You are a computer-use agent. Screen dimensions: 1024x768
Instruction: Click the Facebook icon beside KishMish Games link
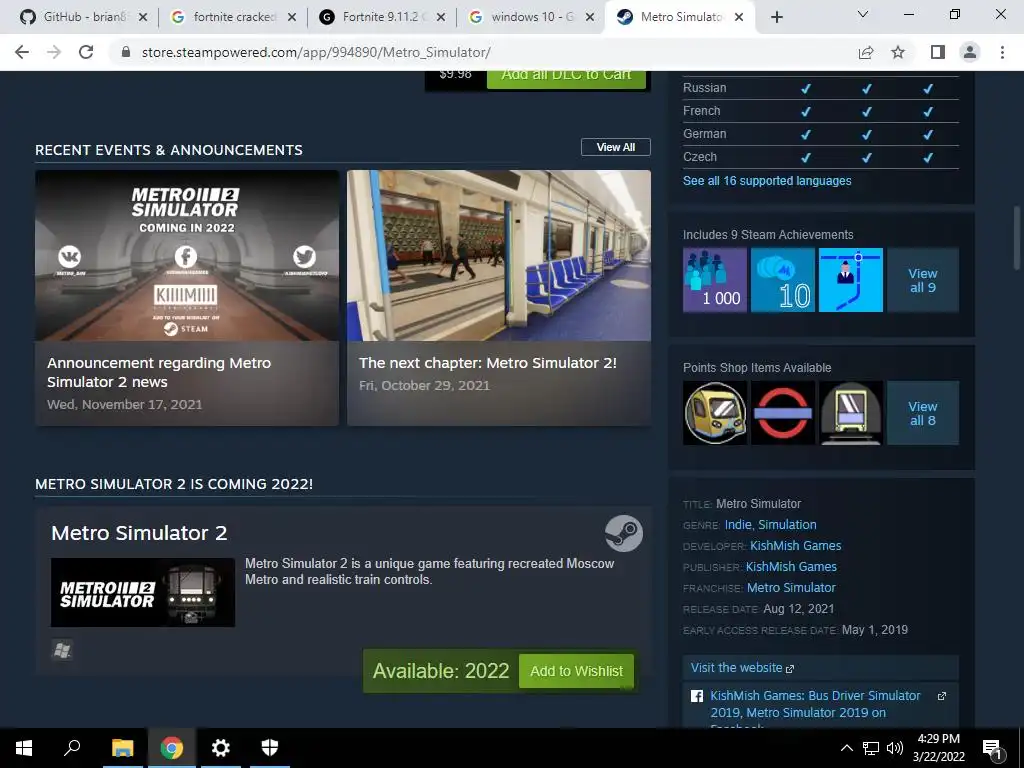(697, 696)
